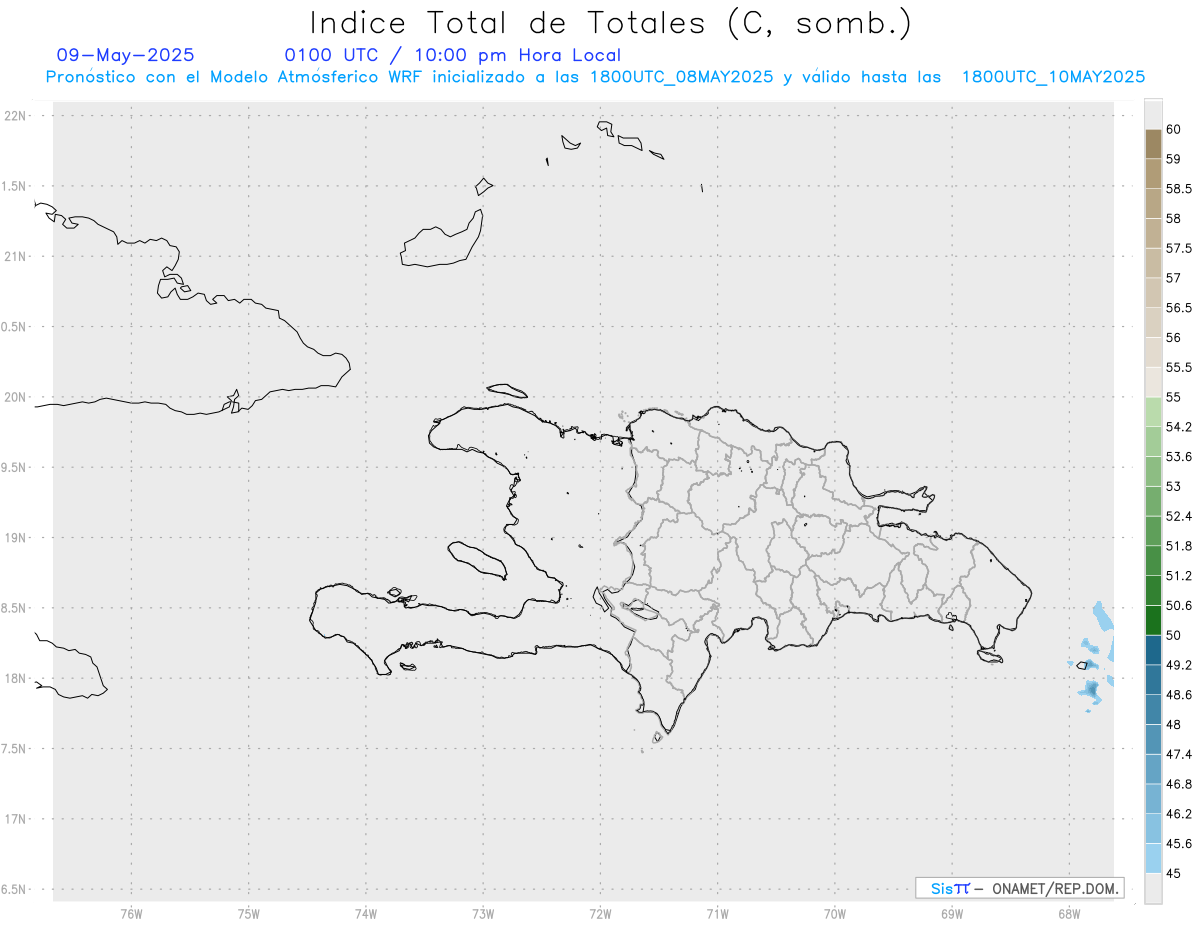Click the colorbar value '56.5'
Viewport: 1200px width, 927px height.
click(1179, 308)
